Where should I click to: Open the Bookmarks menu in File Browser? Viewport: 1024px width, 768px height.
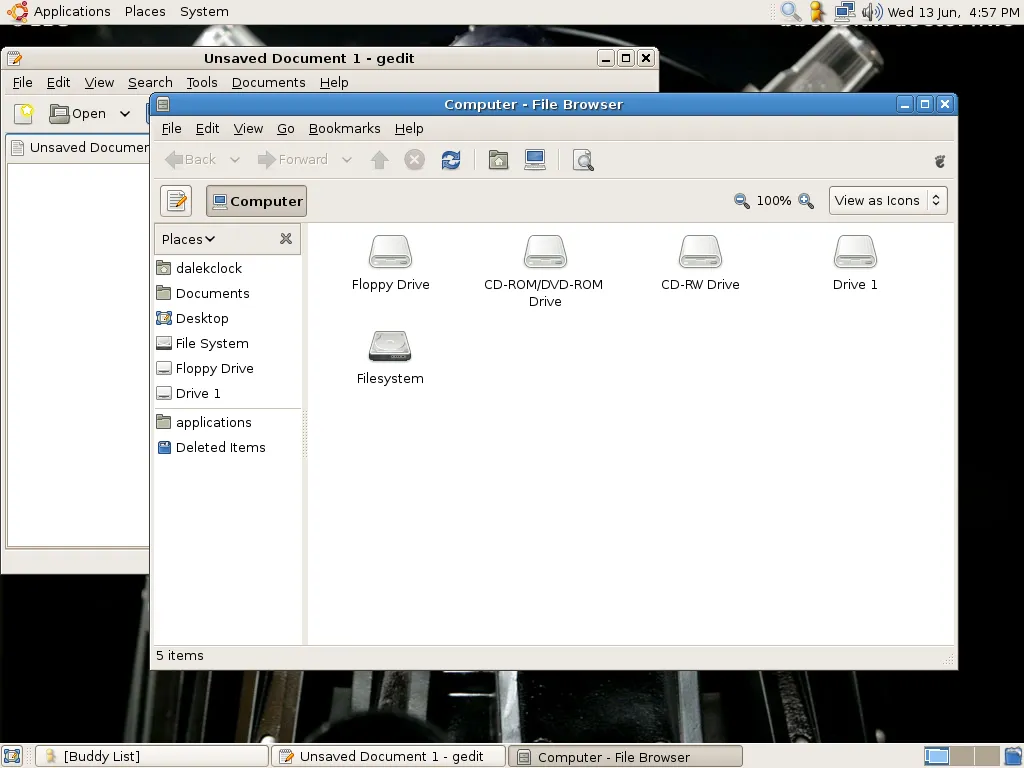tap(344, 129)
